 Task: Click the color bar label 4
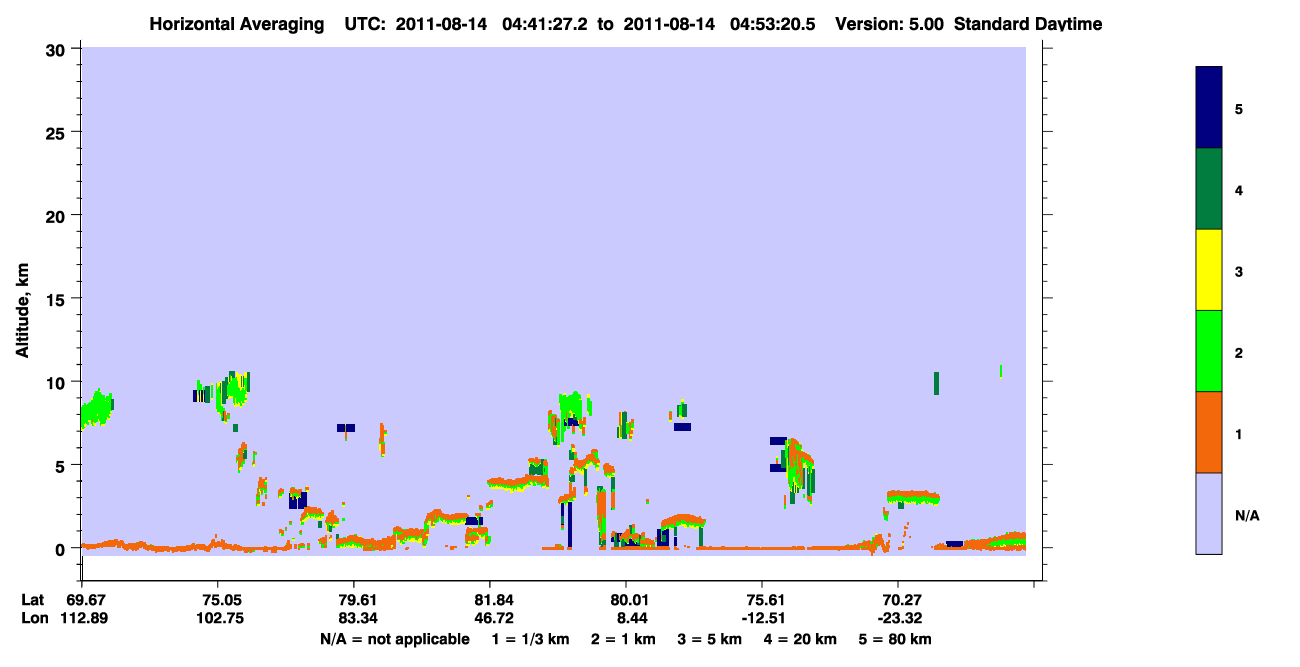pos(1238,189)
